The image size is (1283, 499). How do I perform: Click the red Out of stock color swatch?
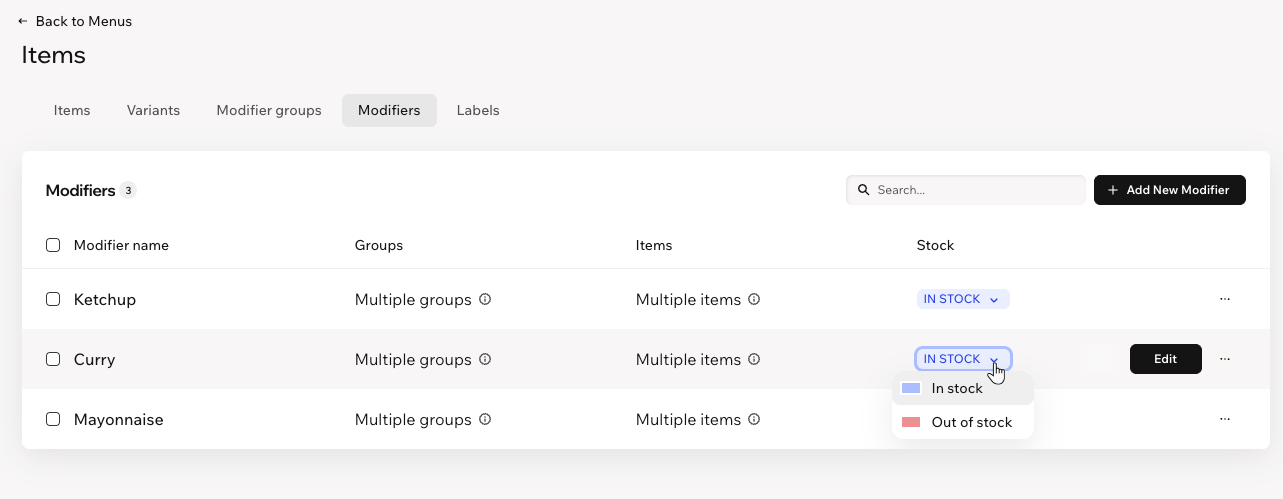point(911,422)
